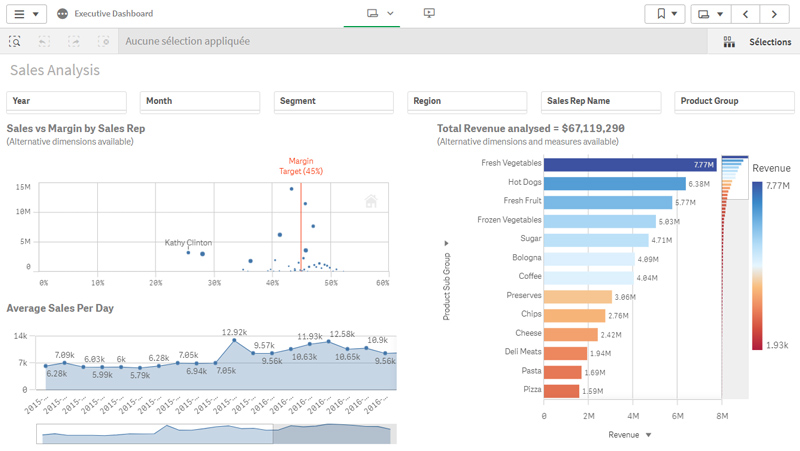Viewport: 800px width, 451px height.
Task: Click the Sélections button label
Action: [770, 42]
